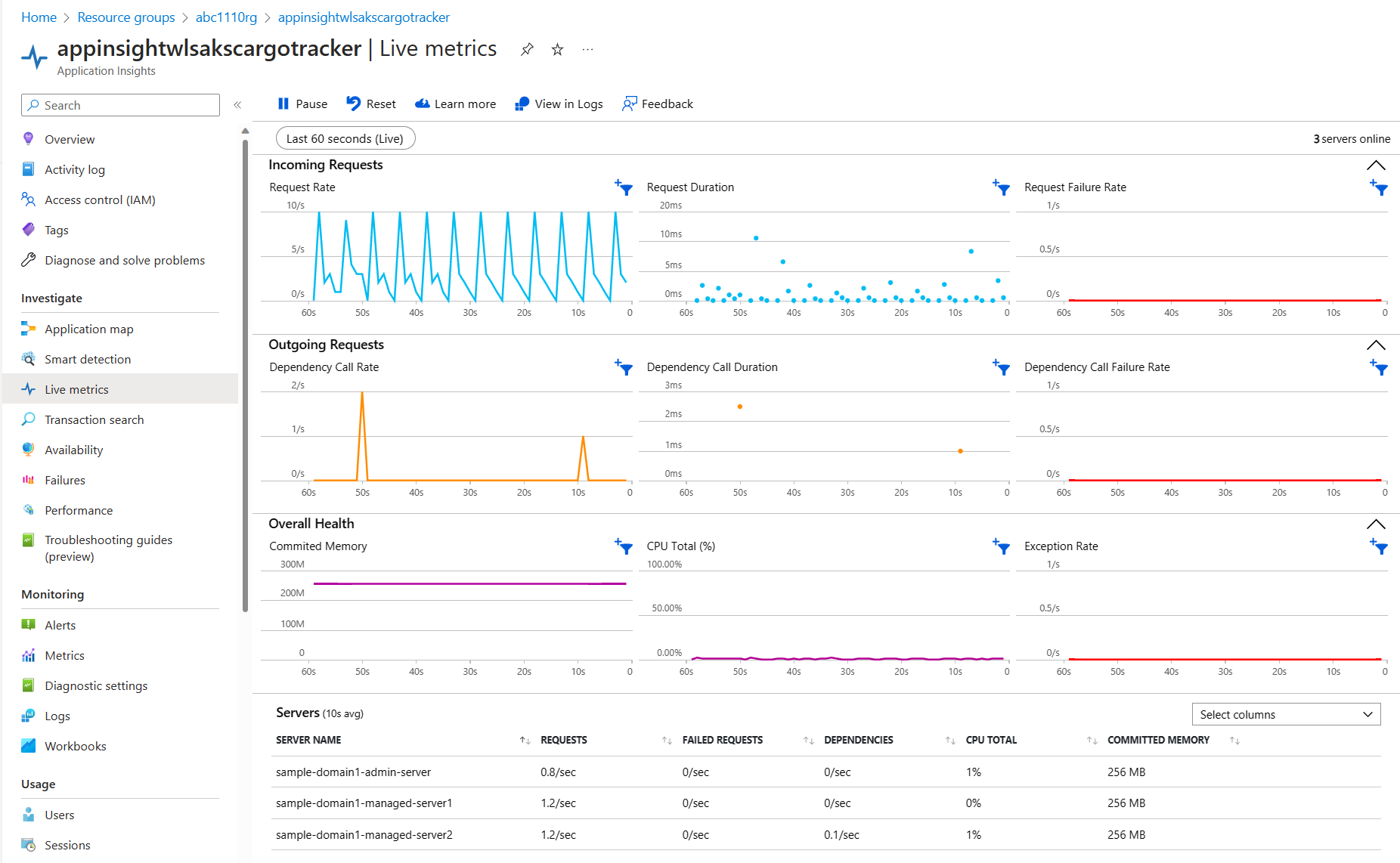Click Last 60 seconds (Live) pill
1400x863 pixels.
345,138
